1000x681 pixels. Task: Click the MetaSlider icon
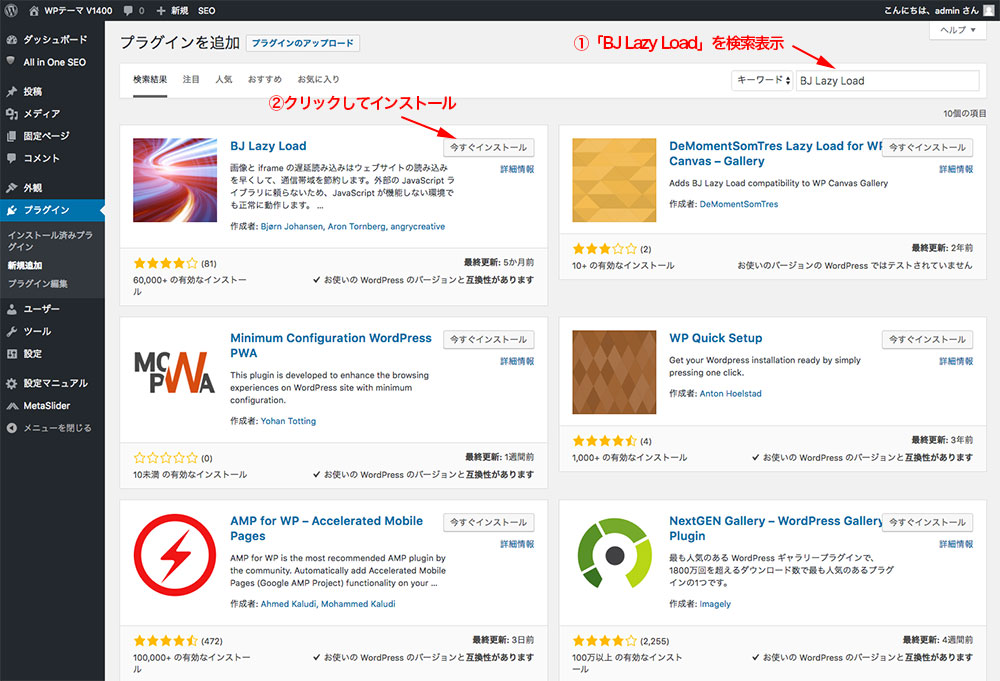click(11, 406)
